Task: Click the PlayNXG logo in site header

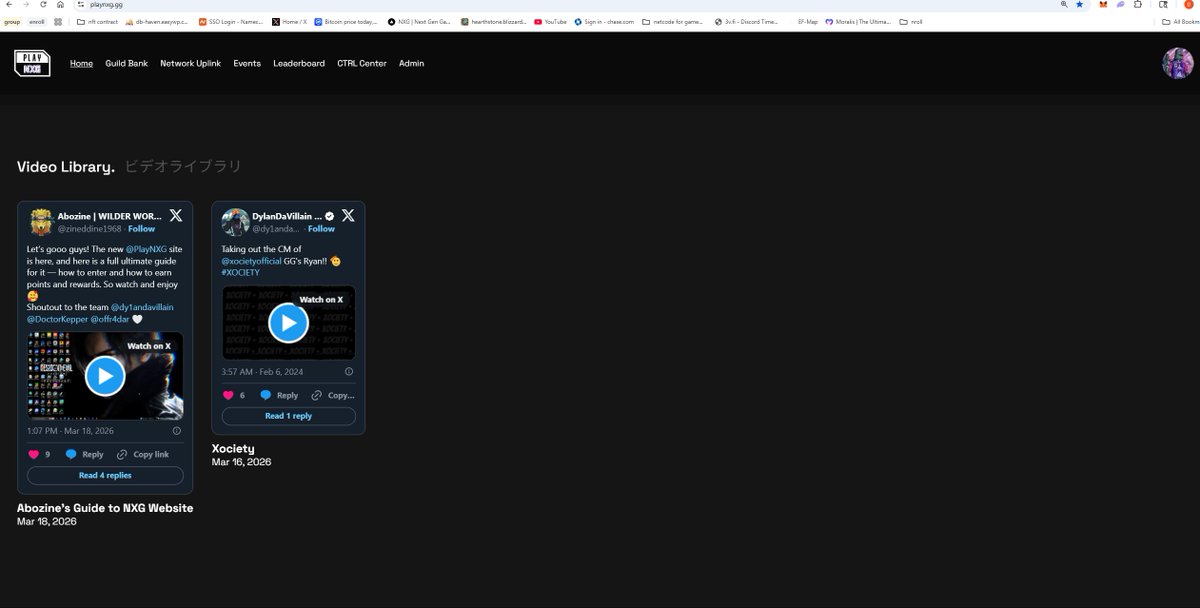Action: point(32,63)
